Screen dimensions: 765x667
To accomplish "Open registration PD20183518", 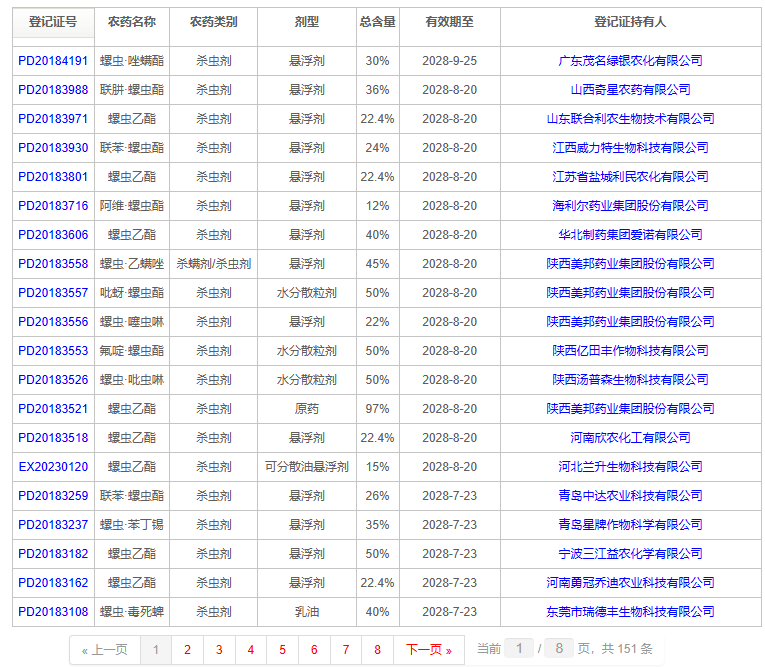I will point(53,438).
